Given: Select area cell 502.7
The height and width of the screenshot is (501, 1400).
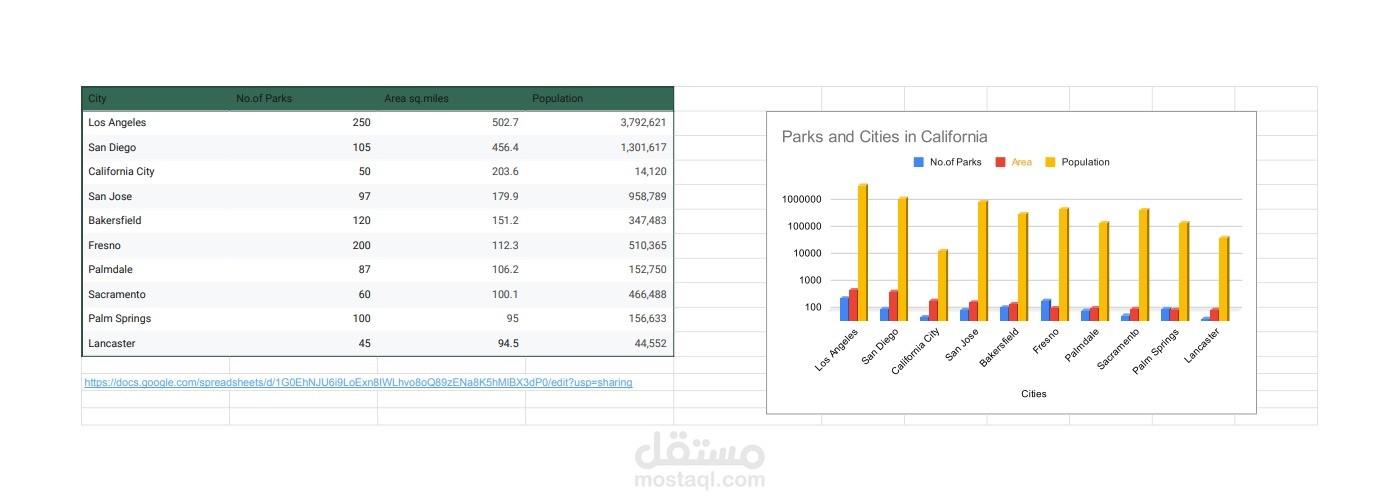Looking at the screenshot, I should click(505, 122).
